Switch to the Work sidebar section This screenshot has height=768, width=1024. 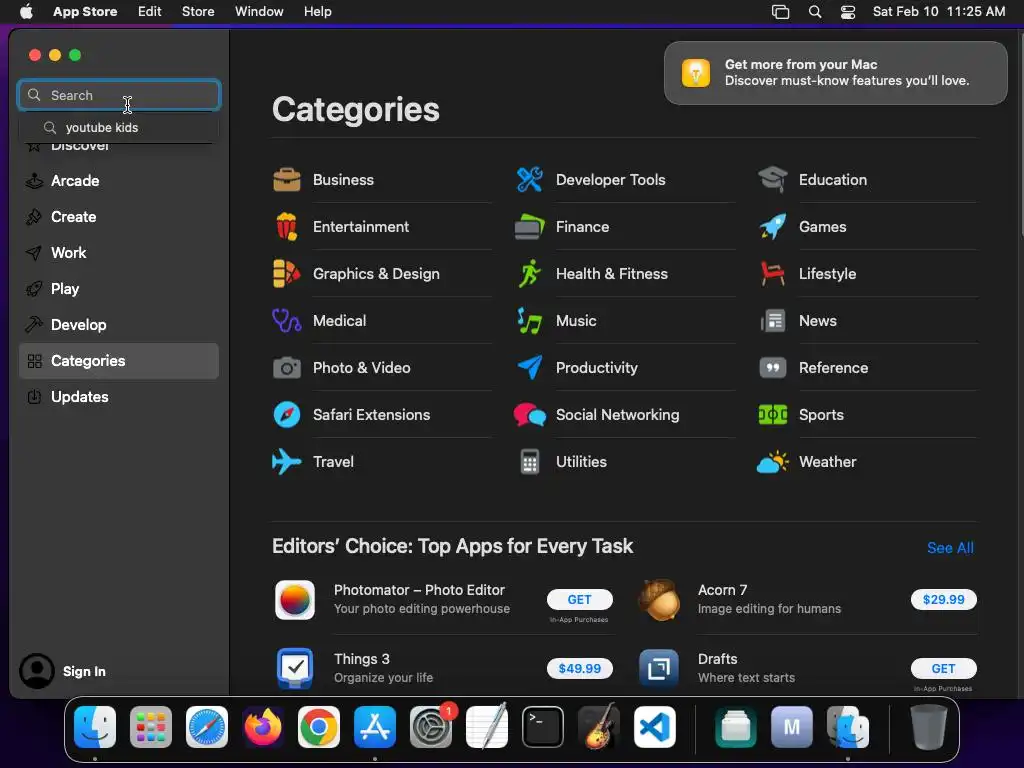click(118, 253)
